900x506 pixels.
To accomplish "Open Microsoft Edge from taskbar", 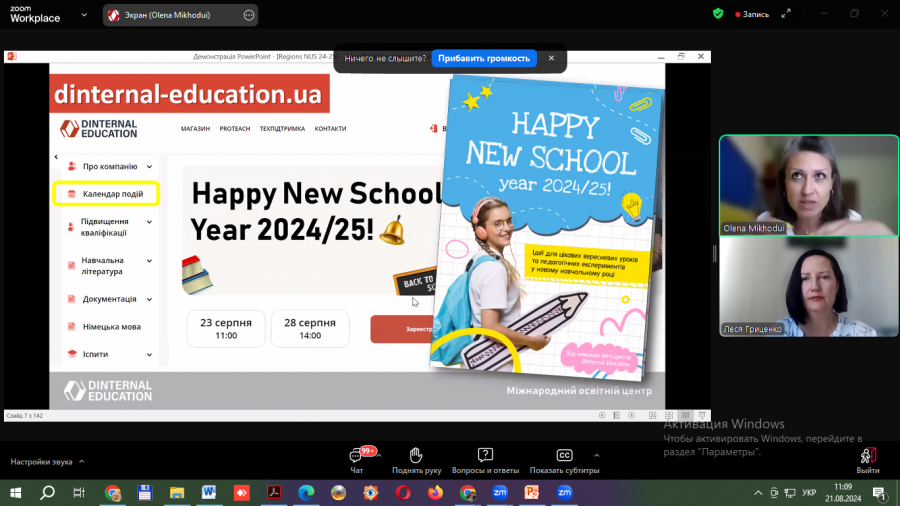I will click(x=306, y=493).
